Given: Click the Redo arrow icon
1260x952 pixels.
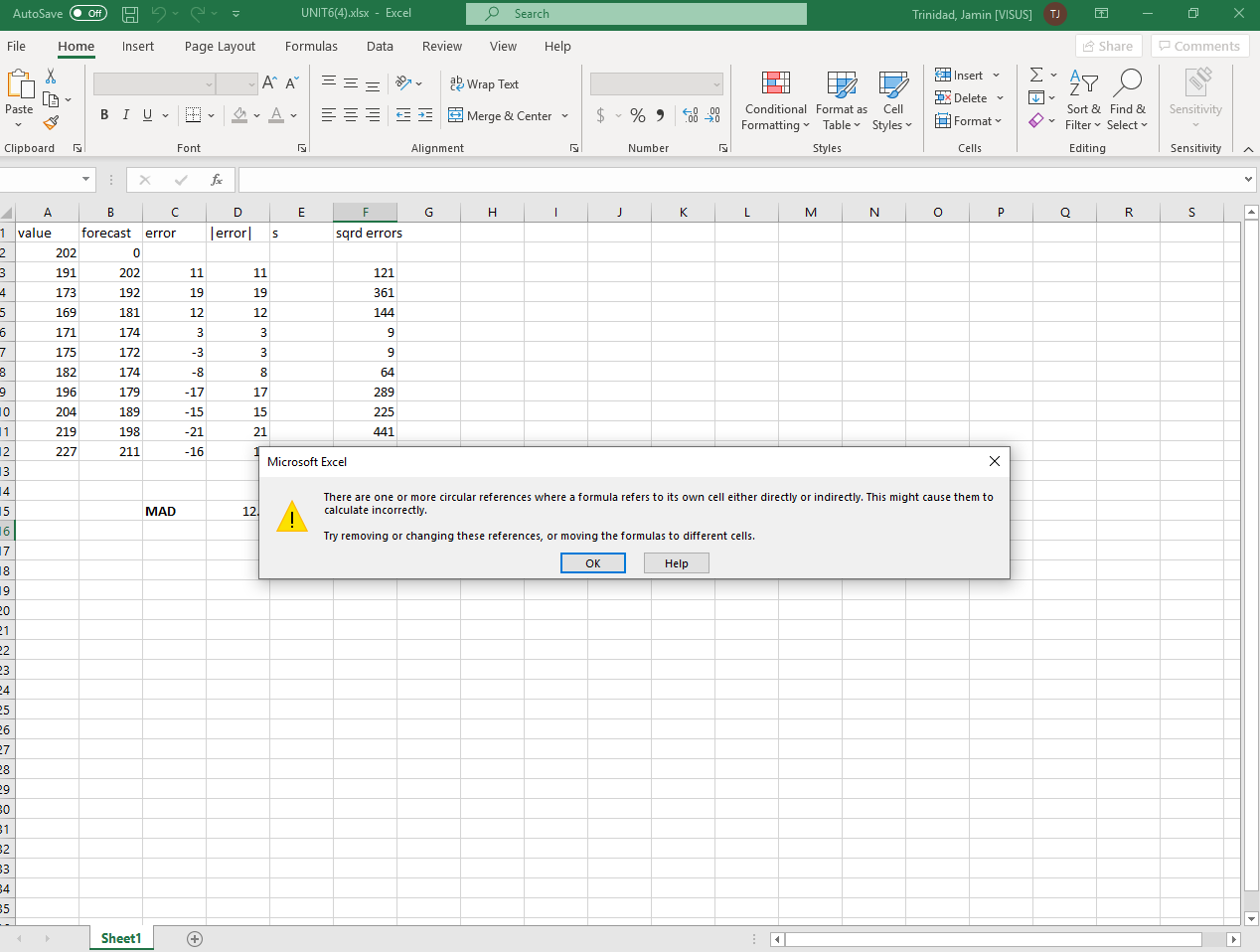Looking at the screenshot, I should point(197,14).
